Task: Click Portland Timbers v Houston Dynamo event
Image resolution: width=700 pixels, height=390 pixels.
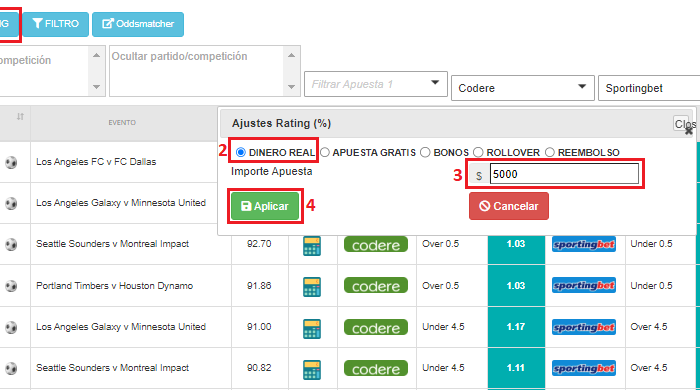Action: click(x=114, y=286)
